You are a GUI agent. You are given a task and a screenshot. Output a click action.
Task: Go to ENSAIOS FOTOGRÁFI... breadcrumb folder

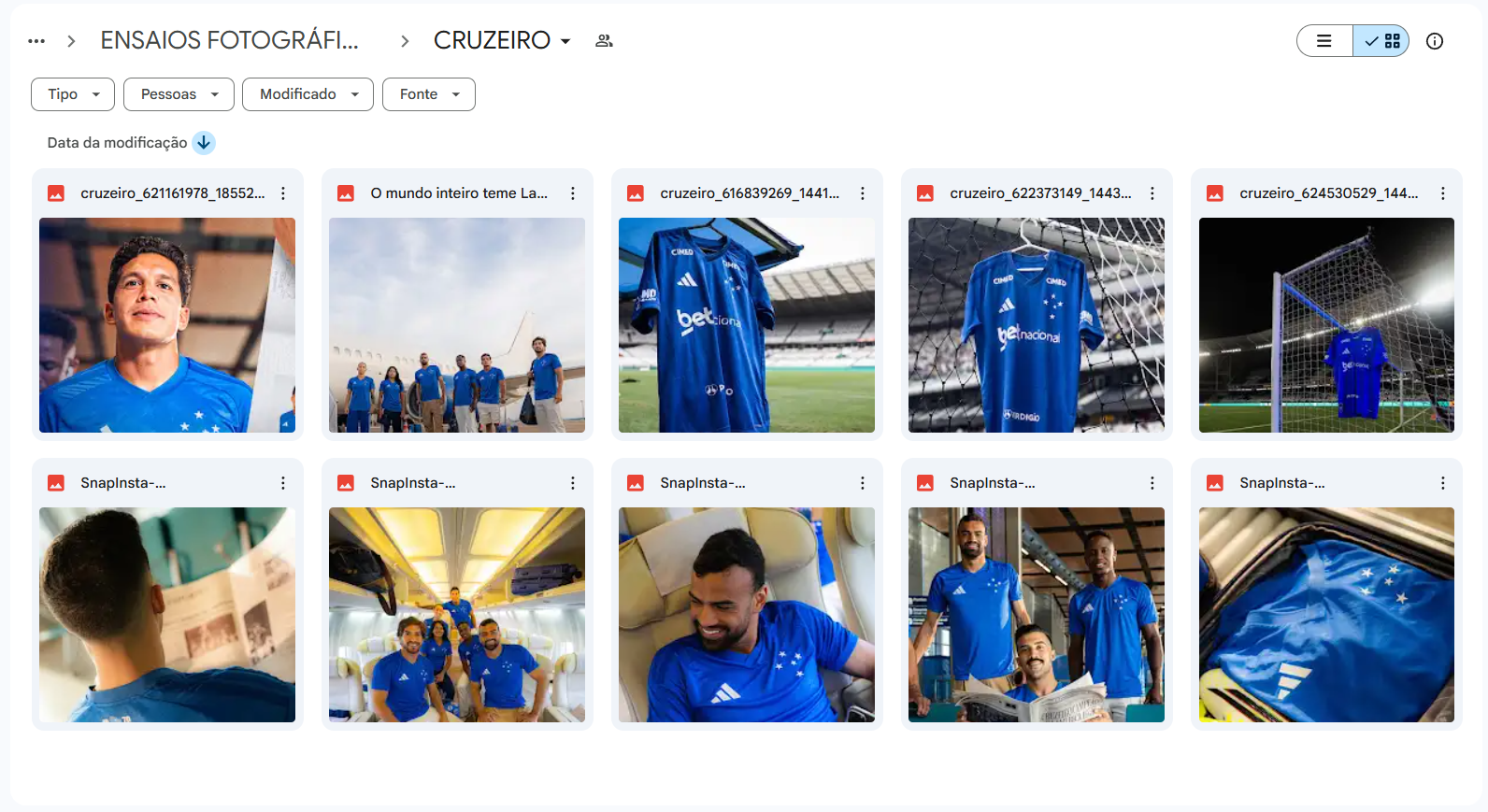click(x=230, y=40)
